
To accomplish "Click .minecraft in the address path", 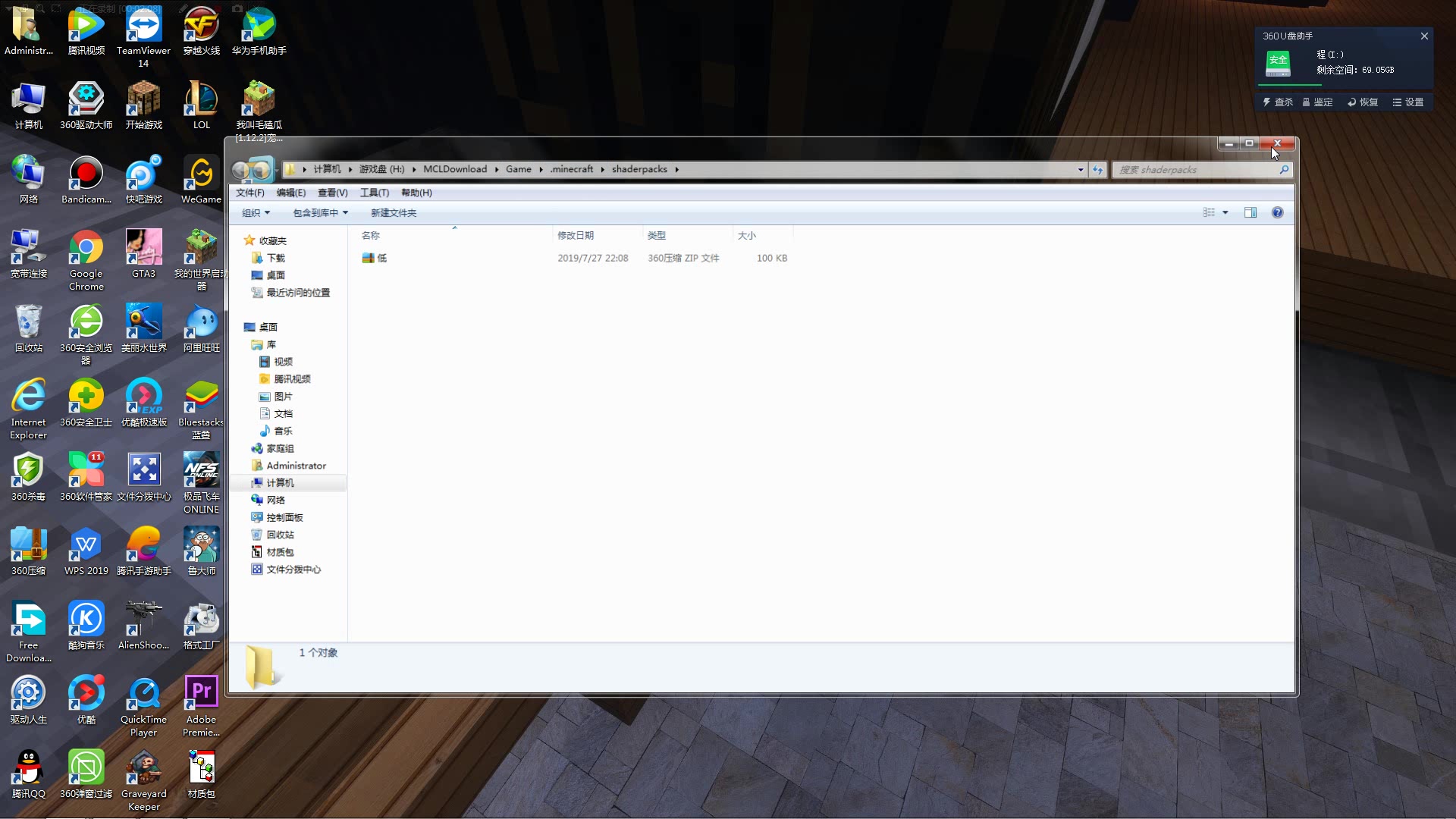I will (x=572, y=169).
